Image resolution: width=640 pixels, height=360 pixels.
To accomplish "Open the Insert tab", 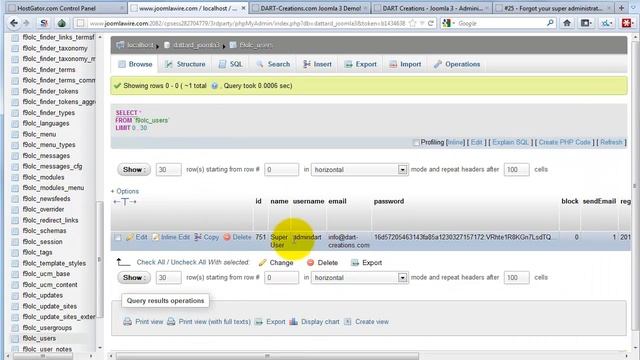I will tap(318, 64).
